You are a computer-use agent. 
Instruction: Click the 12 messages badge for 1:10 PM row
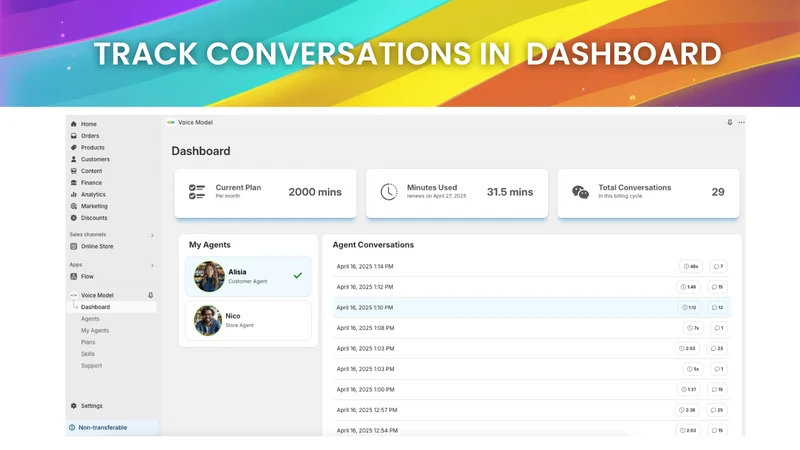717,308
